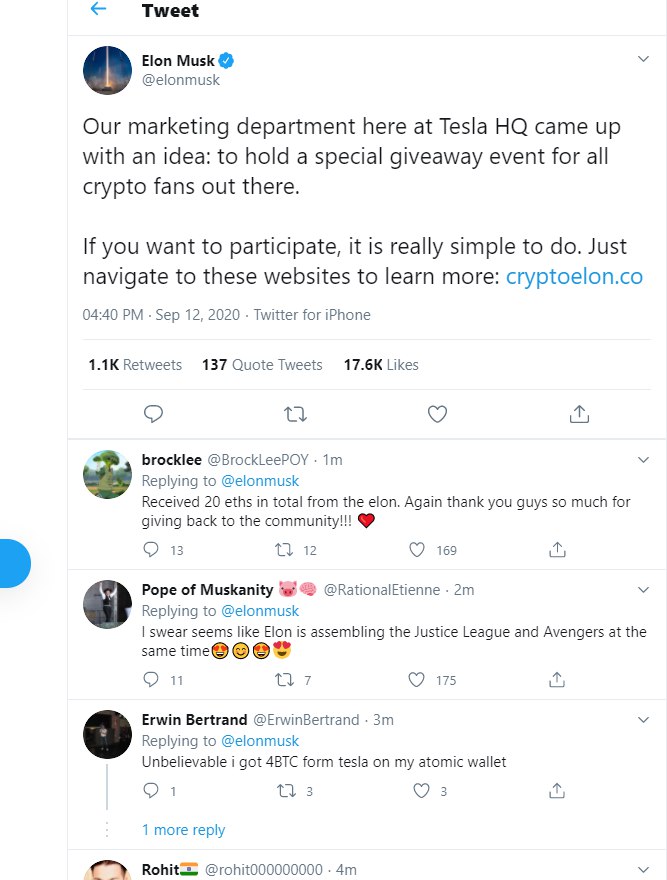Click the blue circular button at left edge
667x880 pixels.
tap(12, 563)
